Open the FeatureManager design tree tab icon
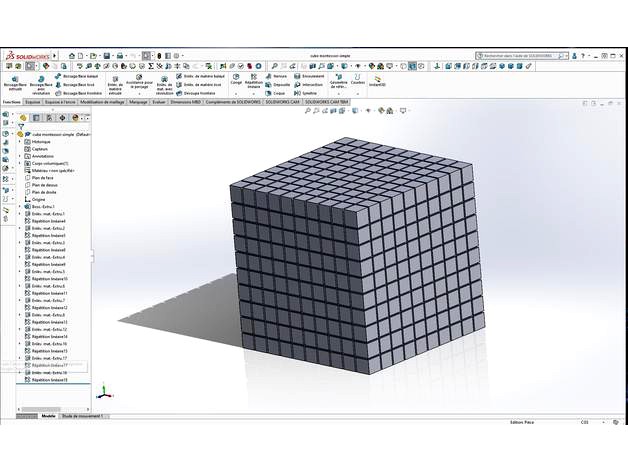The height and width of the screenshot is (472, 628). point(23,117)
